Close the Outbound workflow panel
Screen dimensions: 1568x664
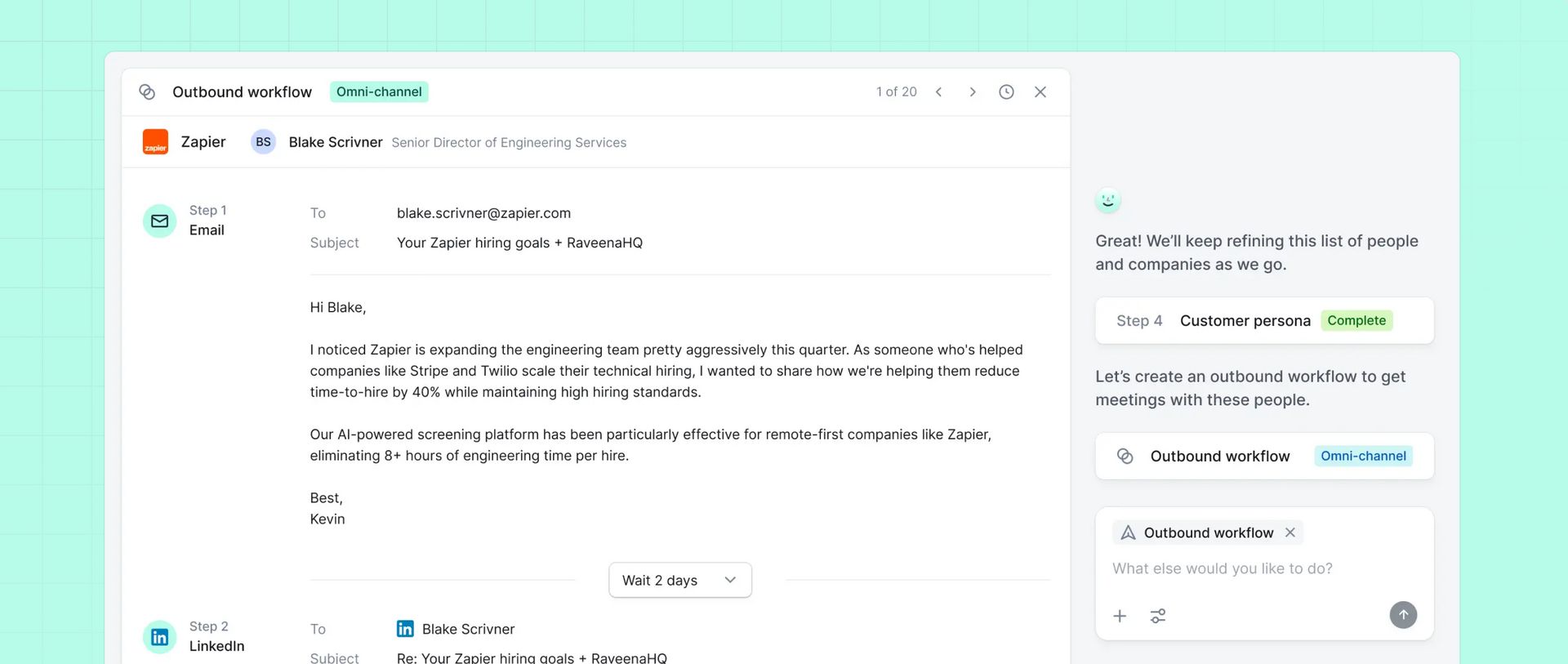1040,92
